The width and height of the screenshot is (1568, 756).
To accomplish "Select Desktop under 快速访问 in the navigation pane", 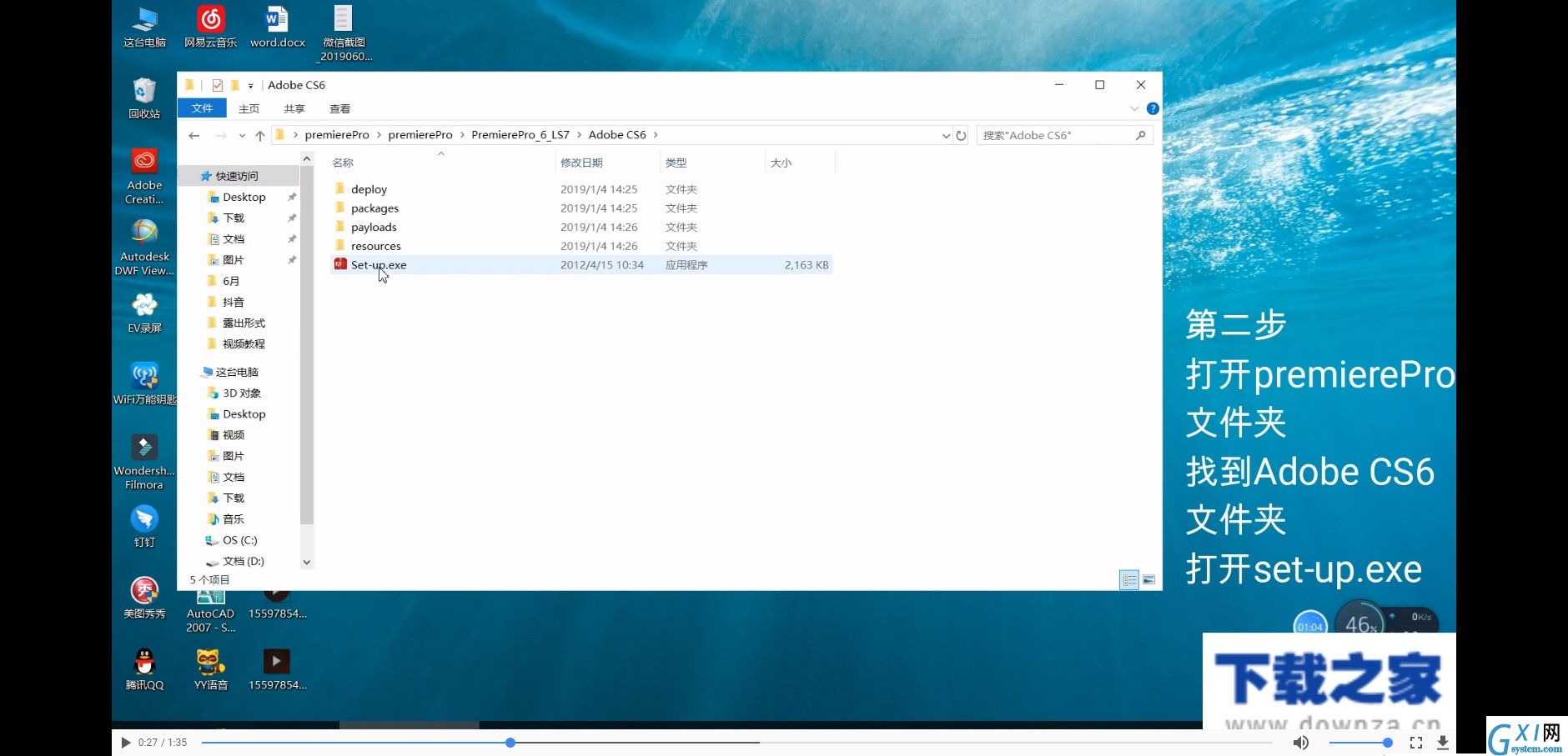I will [244, 197].
